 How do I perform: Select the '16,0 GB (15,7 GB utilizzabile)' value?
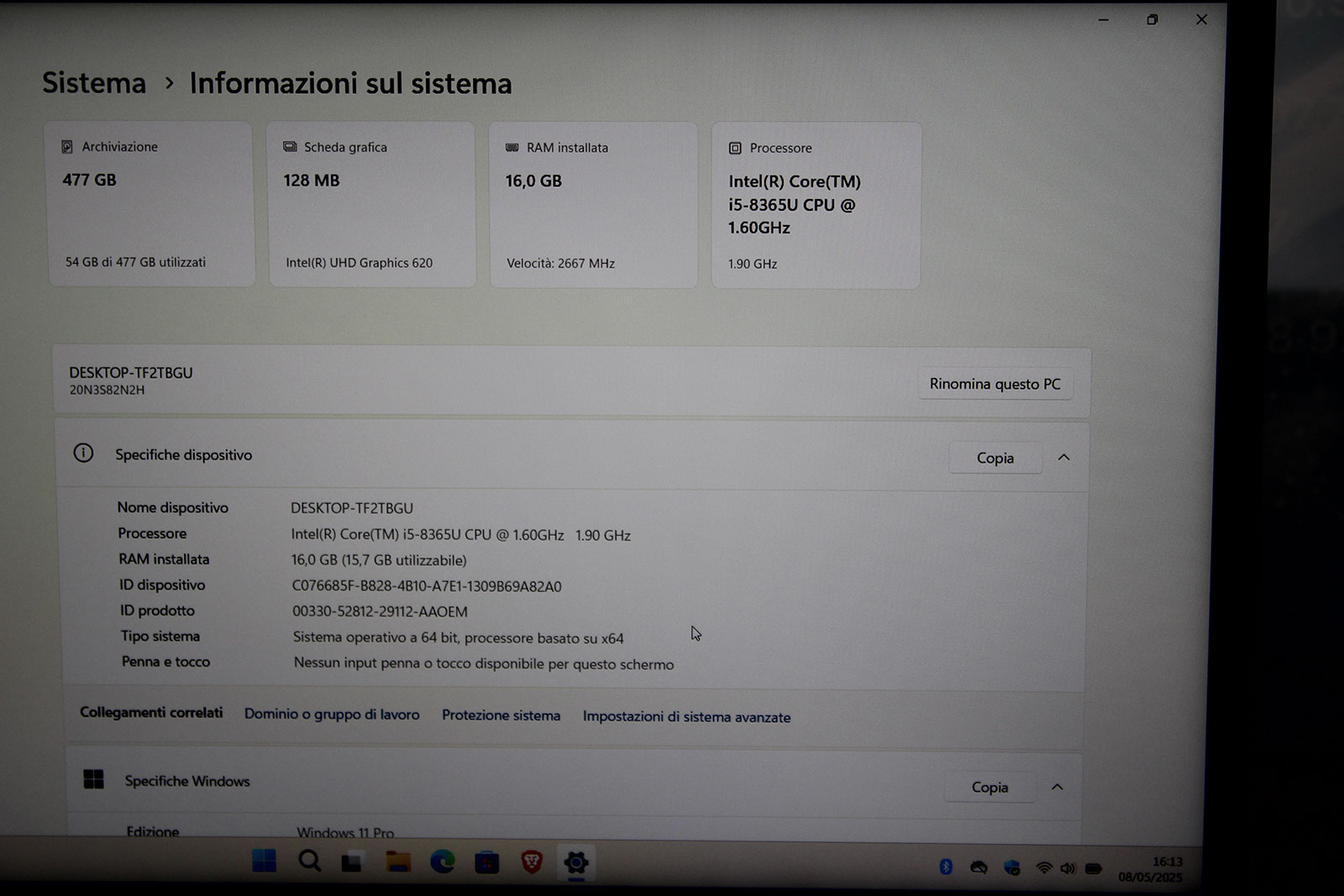click(x=379, y=560)
